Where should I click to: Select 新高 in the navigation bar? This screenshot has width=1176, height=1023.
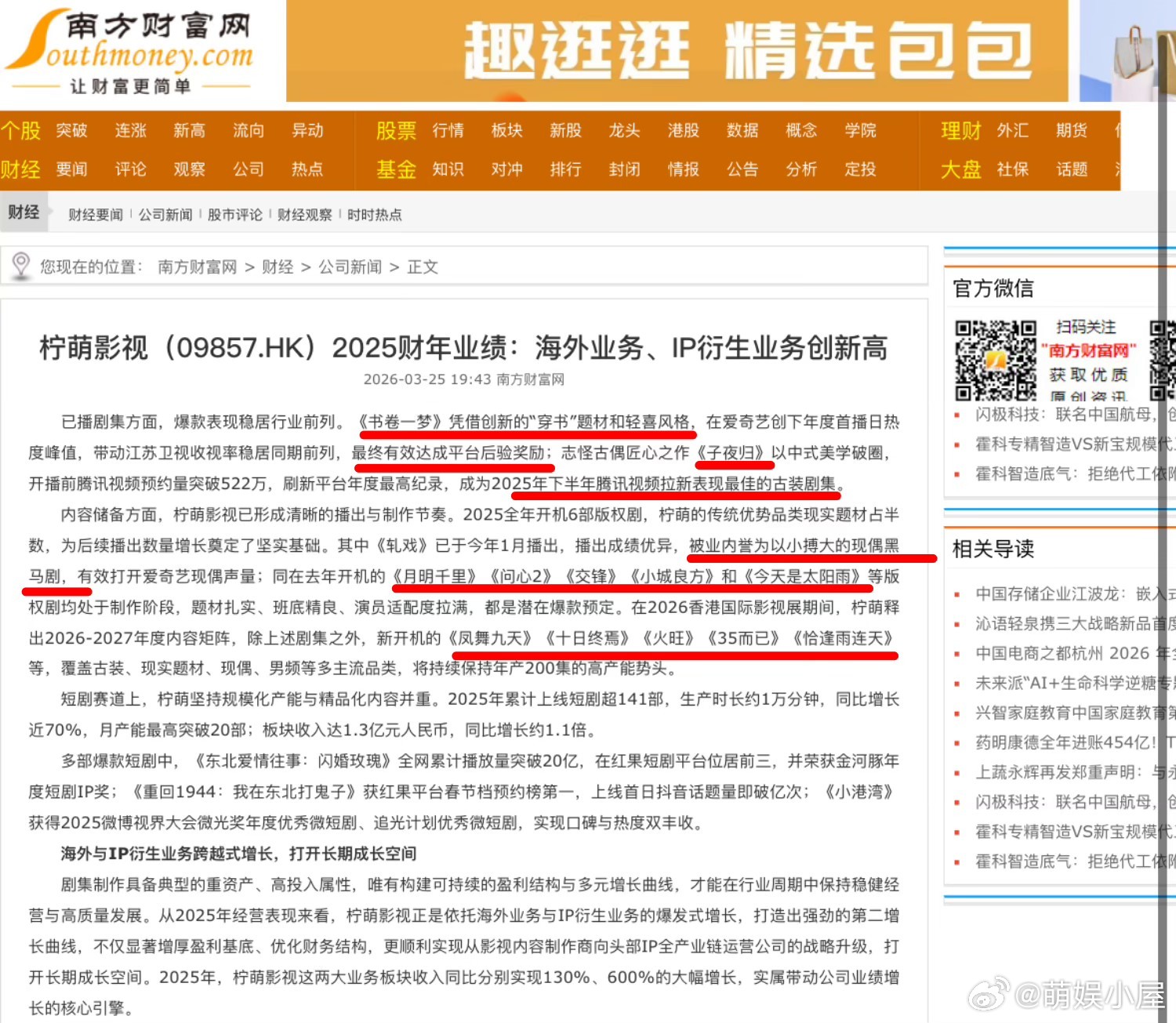point(190,130)
